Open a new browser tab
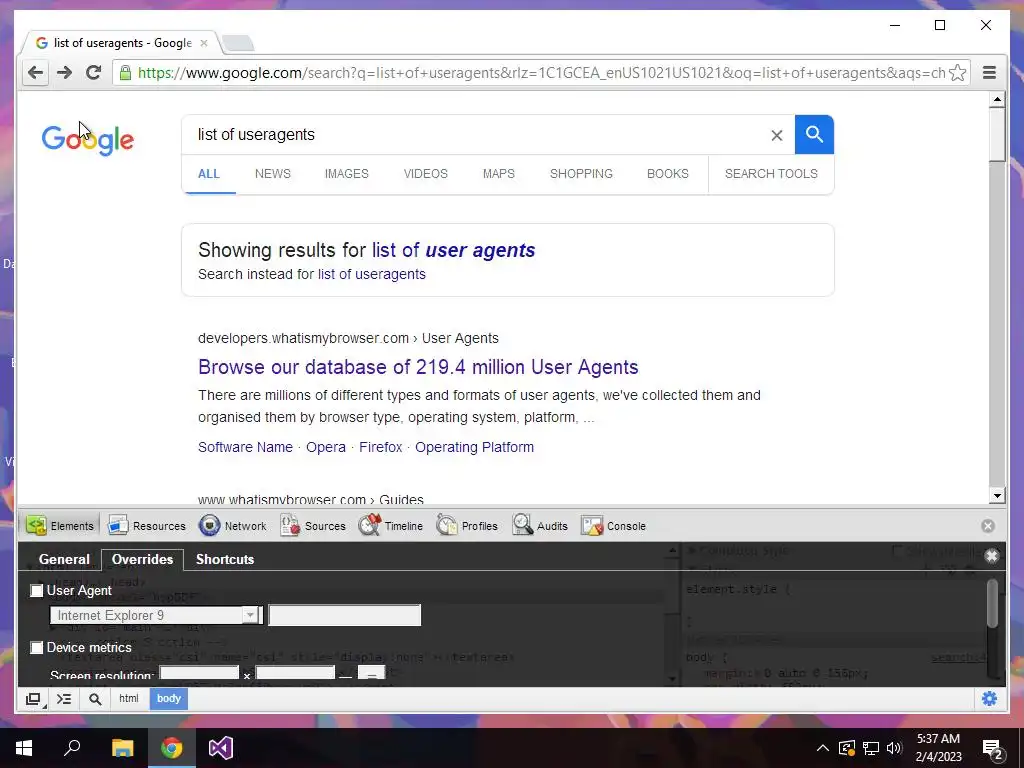 (x=238, y=43)
